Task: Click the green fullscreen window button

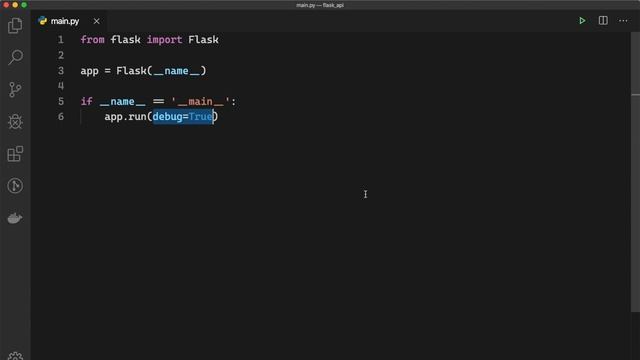Action: click(24, 5)
